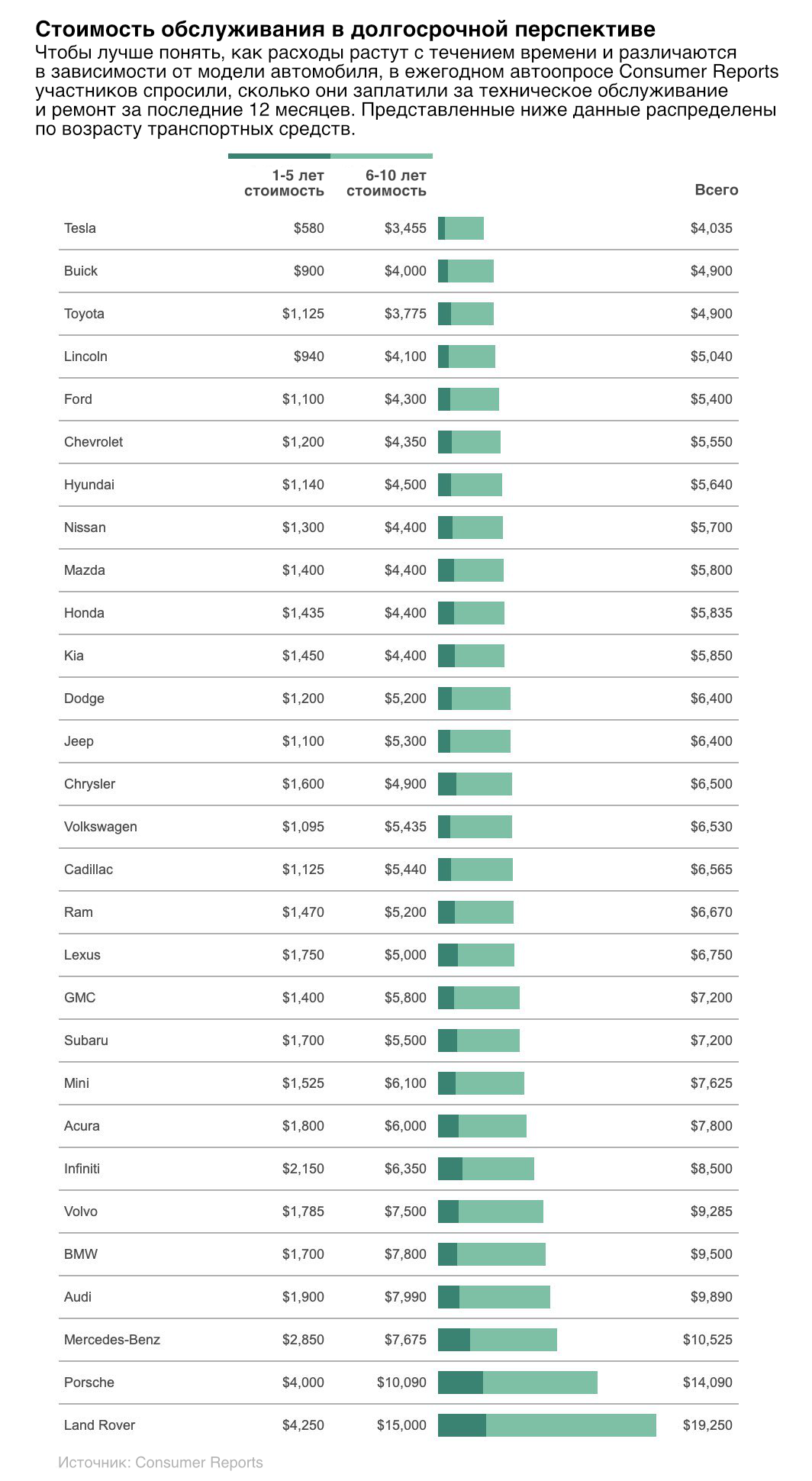The height and width of the screenshot is (1481, 812).
Task: Select the BMW stacked bar
Action: click(491, 1254)
